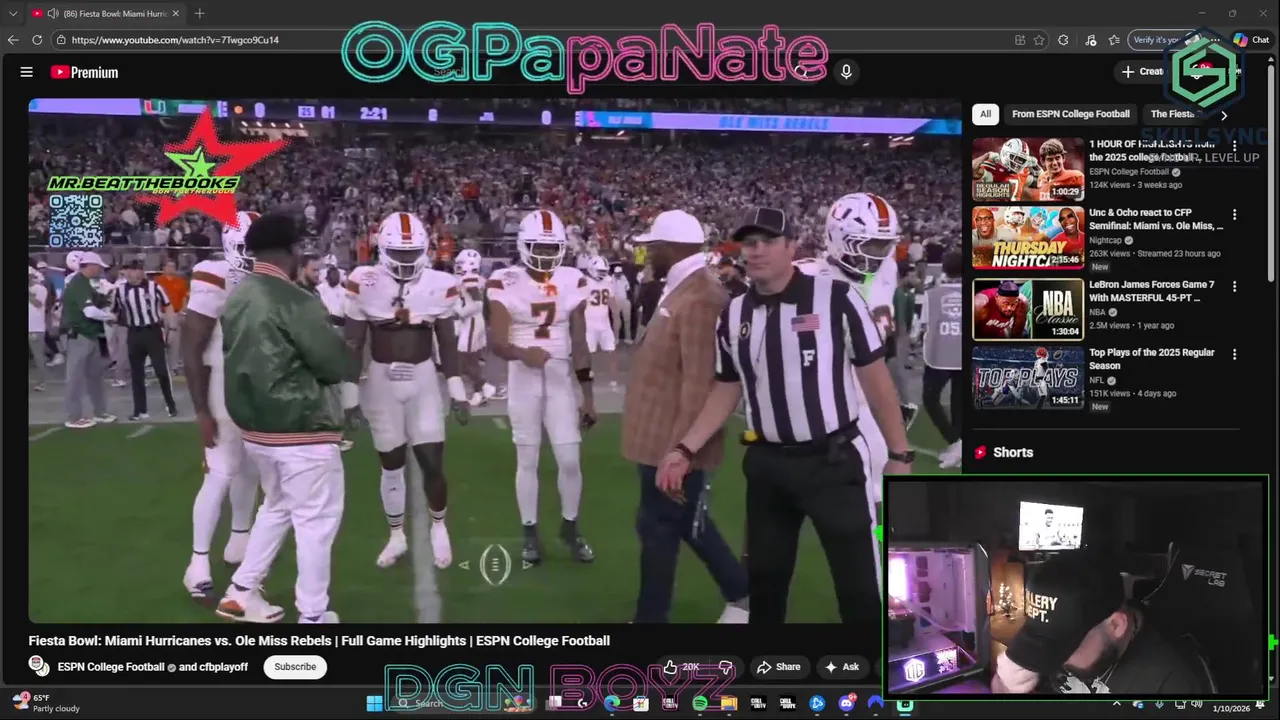Viewport: 1280px width, 720px height.
Task: Click Unc & Ocho react to CFP title
Action: coord(1155,219)
